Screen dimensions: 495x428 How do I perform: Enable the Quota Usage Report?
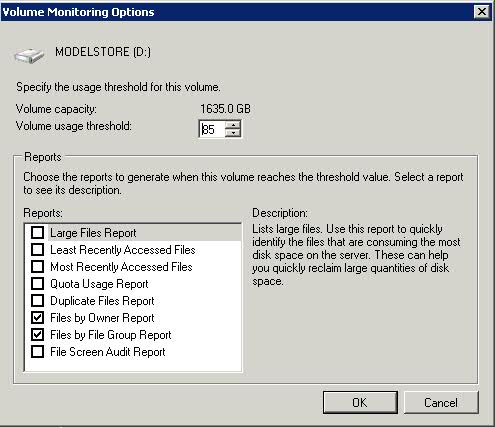click(37, 283)
